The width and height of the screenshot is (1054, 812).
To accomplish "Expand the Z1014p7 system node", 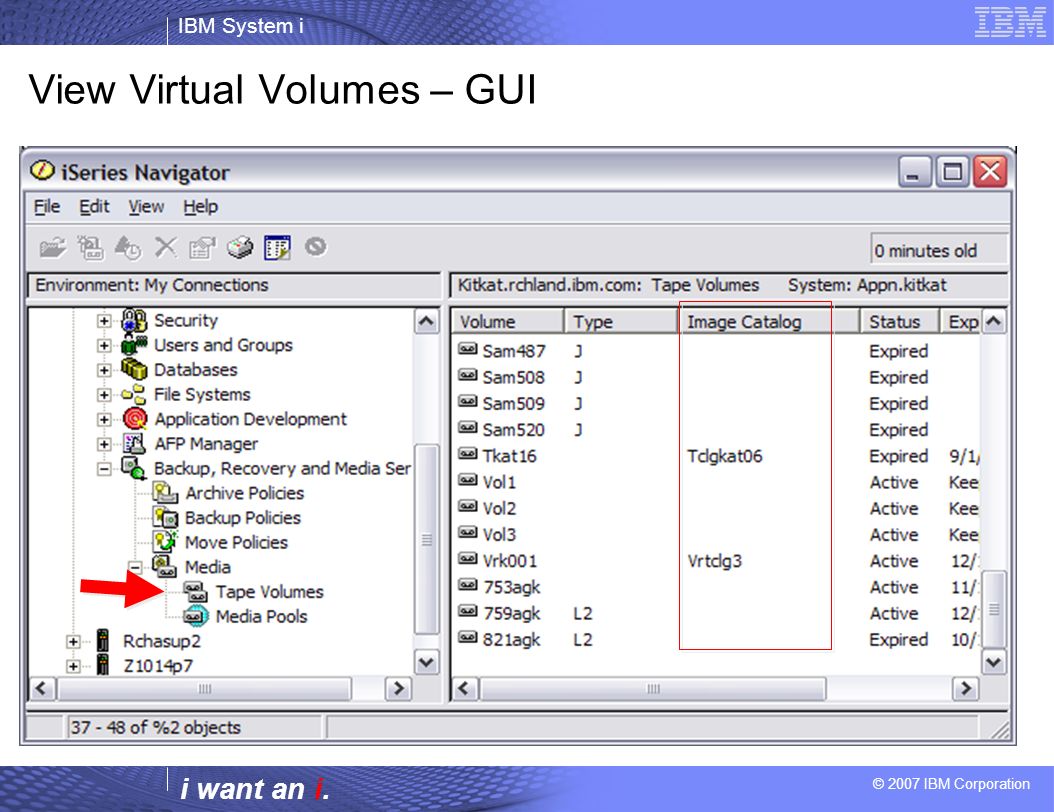I will (x=73, y=666).
